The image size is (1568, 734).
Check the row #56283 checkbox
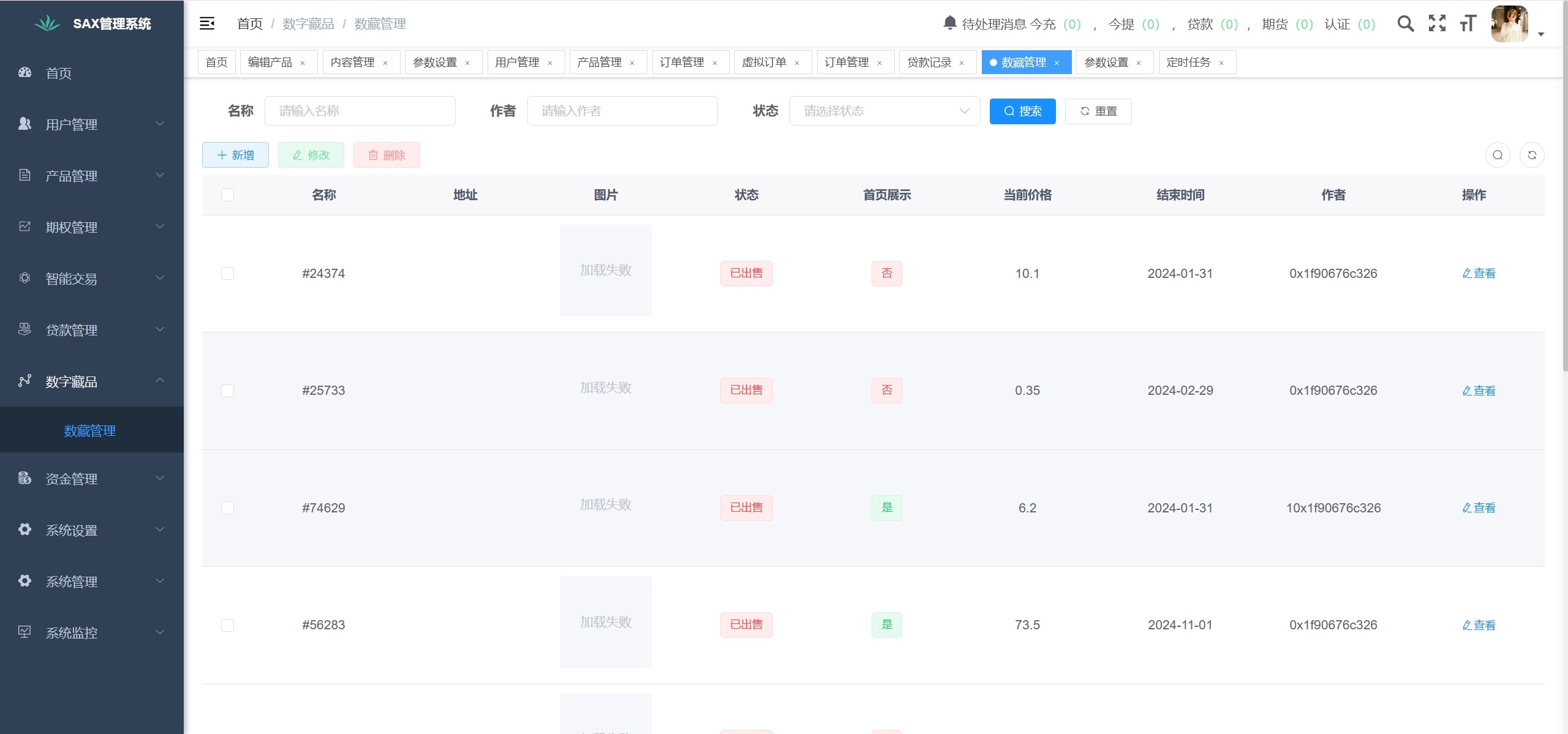point(227,625)
